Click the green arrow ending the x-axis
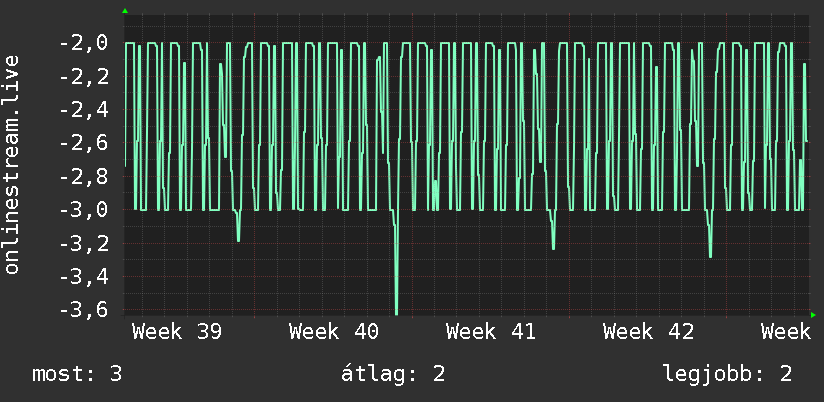824x402 pixels. 813,315
